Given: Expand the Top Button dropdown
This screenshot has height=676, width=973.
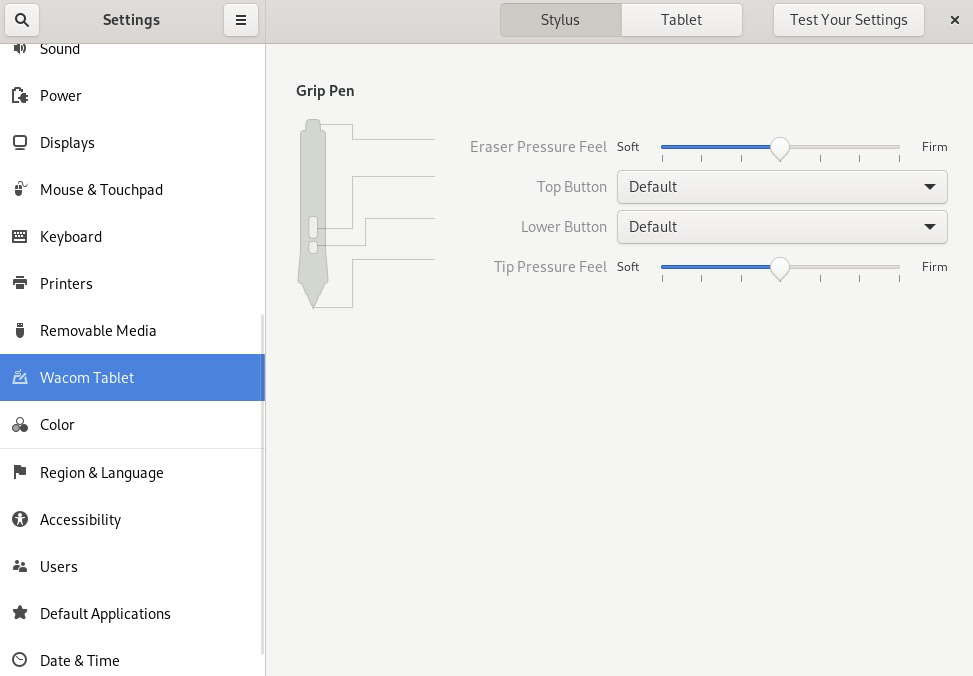Looking at the screenshot, I should tap(781, 187).
